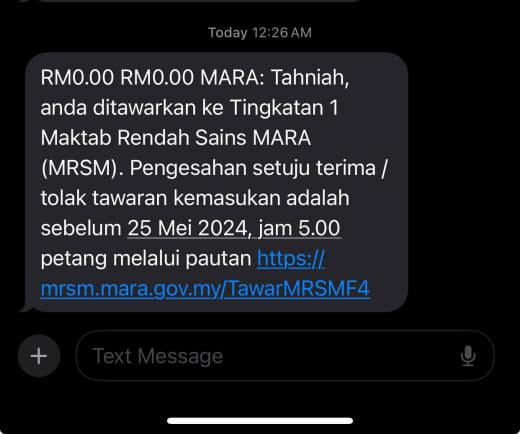Tap the MARA: Tahniah text in message
Image resolution: width=520 pixels, height=434 pixels.
[x=275, y=78]
